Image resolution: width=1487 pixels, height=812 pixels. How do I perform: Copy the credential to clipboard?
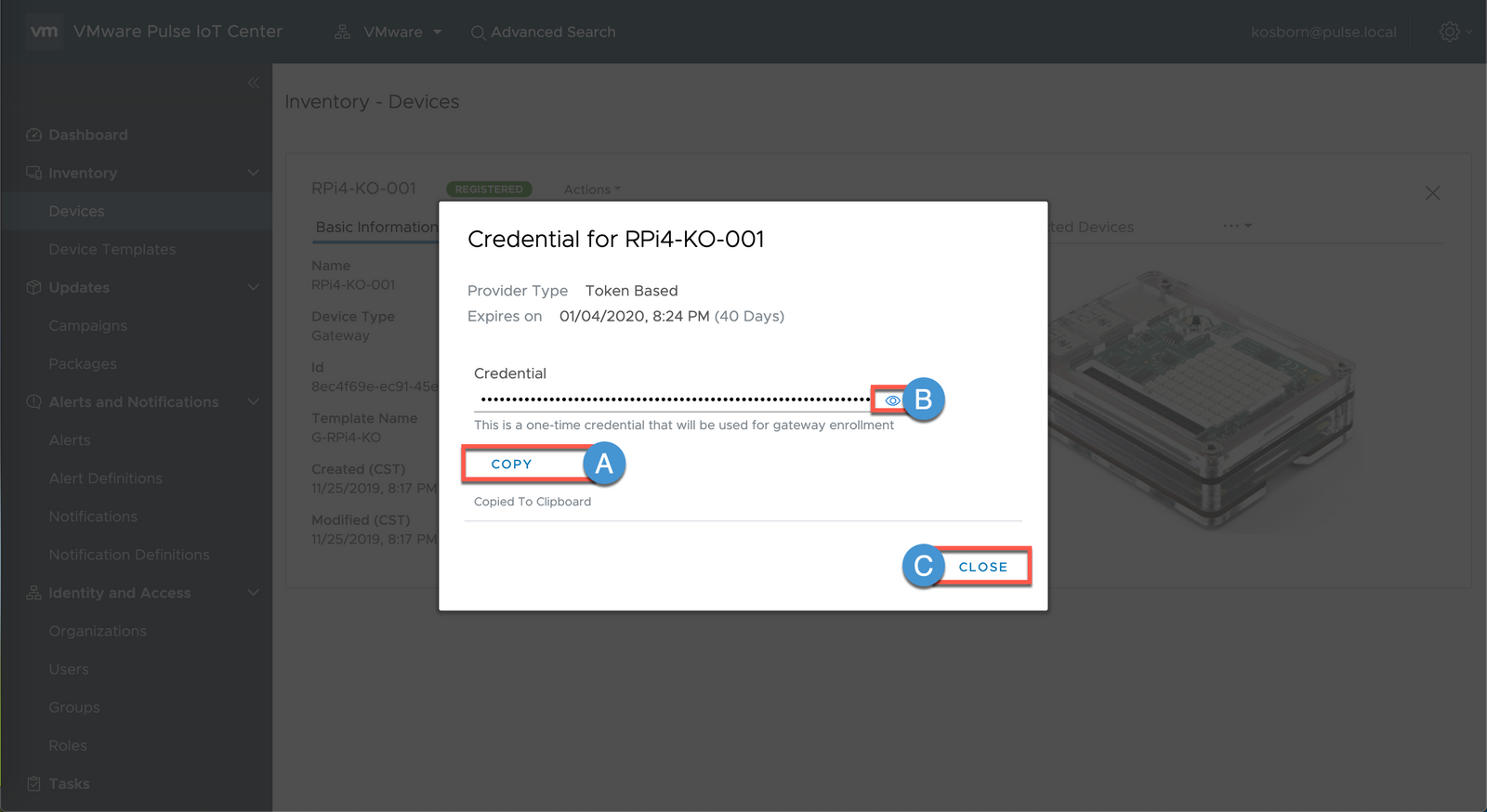pyautogui.click(x=512, y=464)
